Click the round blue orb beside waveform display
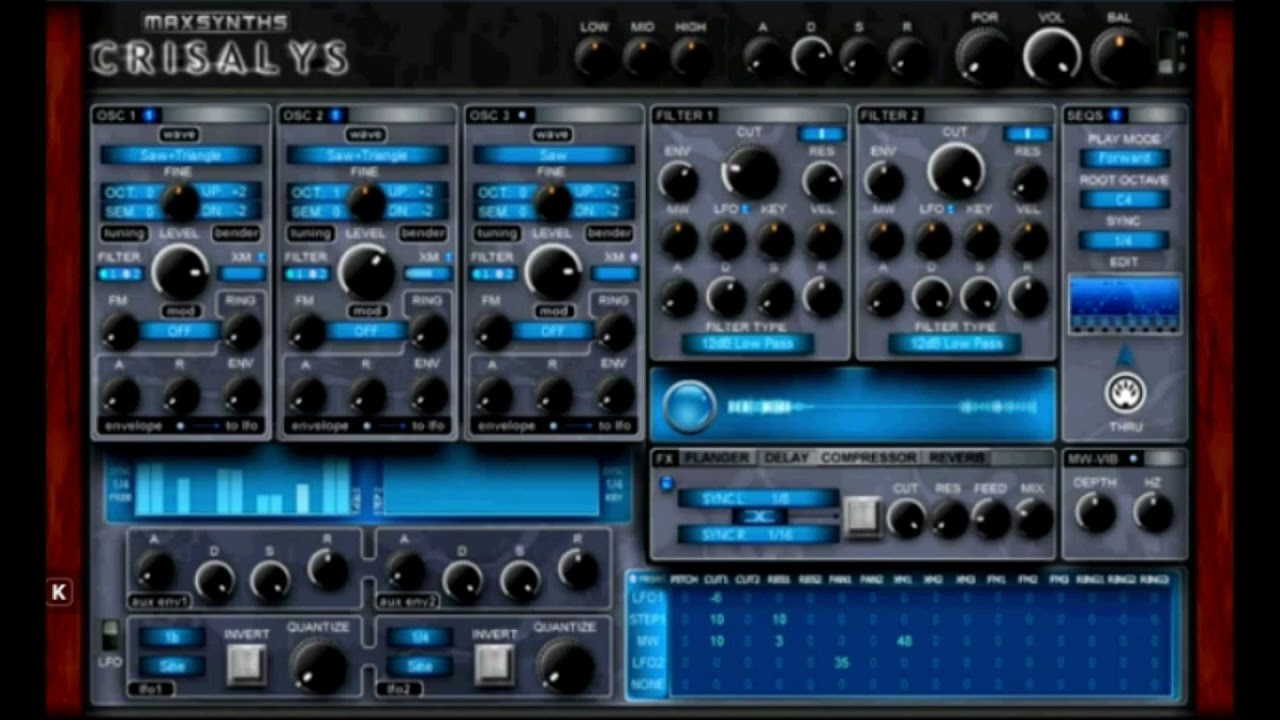 pyautogui.click(x=689, y=407)
